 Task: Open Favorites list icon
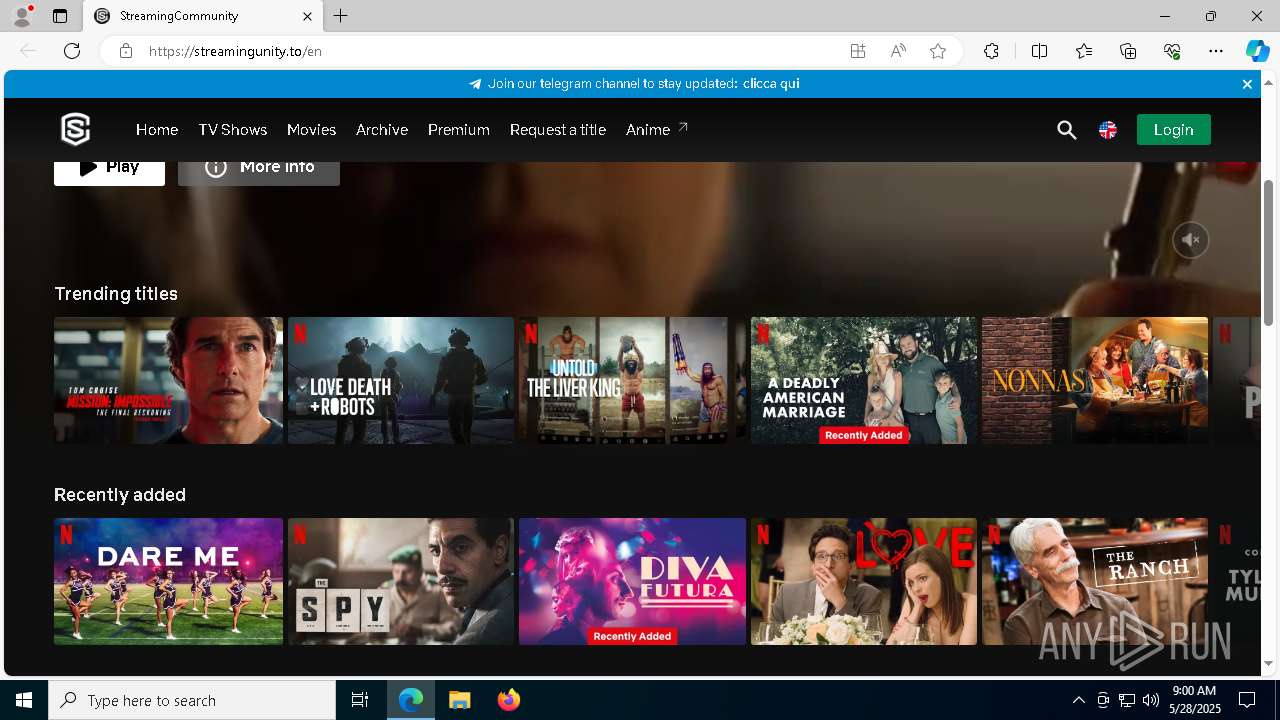pos(1084,51)
